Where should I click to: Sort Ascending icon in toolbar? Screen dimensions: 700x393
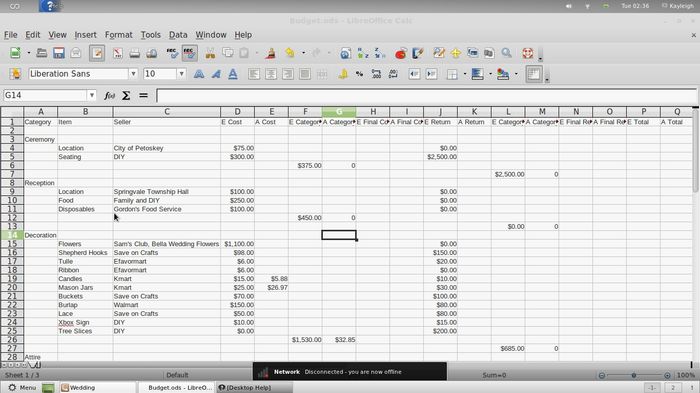pos(362,53)
